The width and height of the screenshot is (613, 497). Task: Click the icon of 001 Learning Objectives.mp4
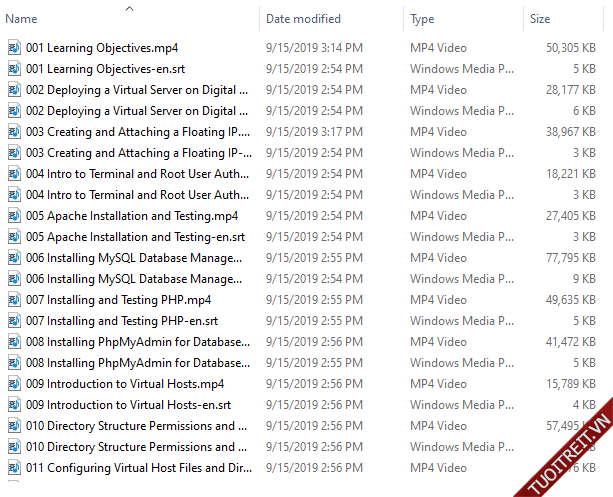tap(14, 47)
